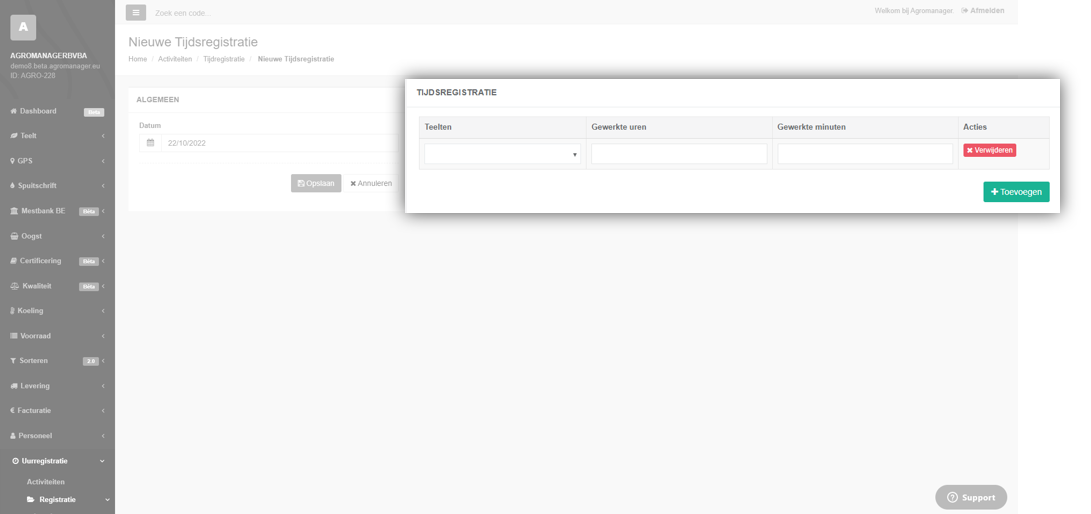
Task: Click the Mestbank BE bank icon
Action: tap(14, 211)
